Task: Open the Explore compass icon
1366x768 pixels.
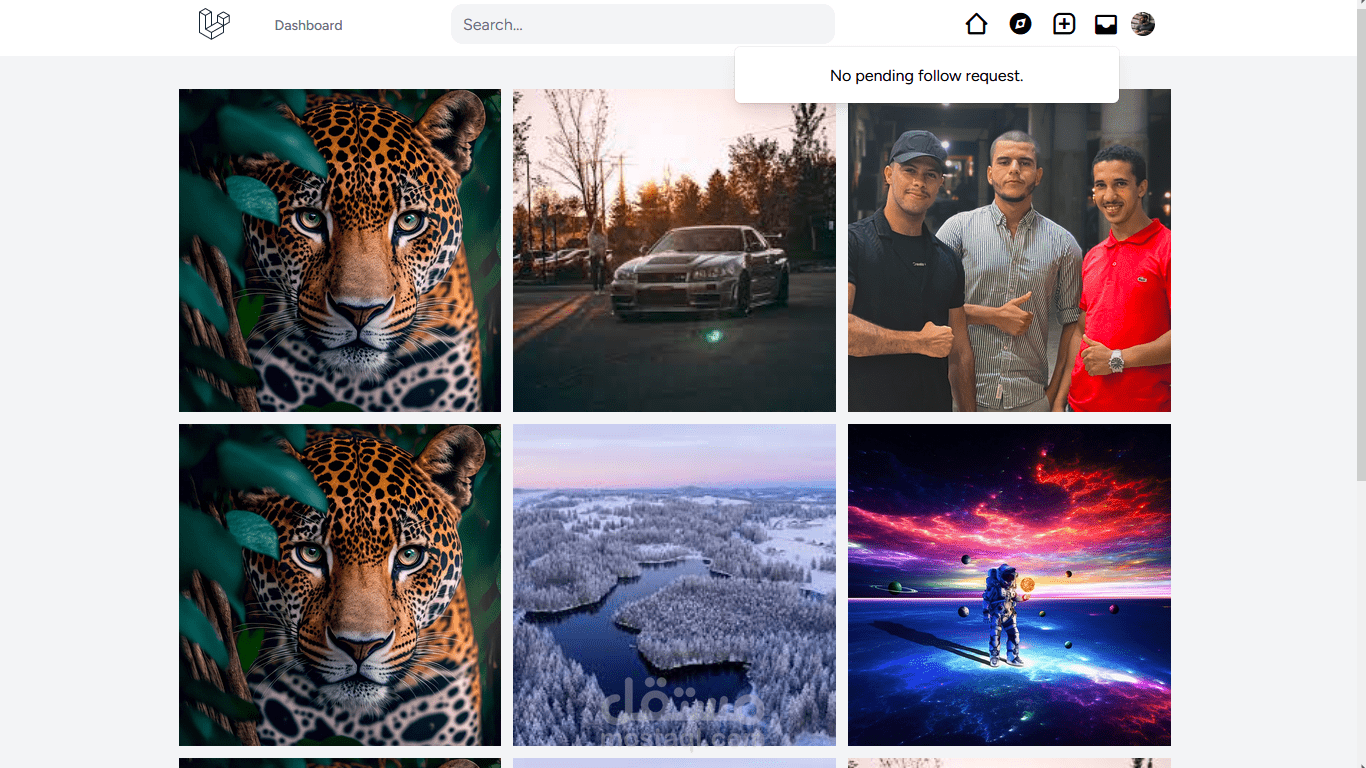Action: 1020,24
